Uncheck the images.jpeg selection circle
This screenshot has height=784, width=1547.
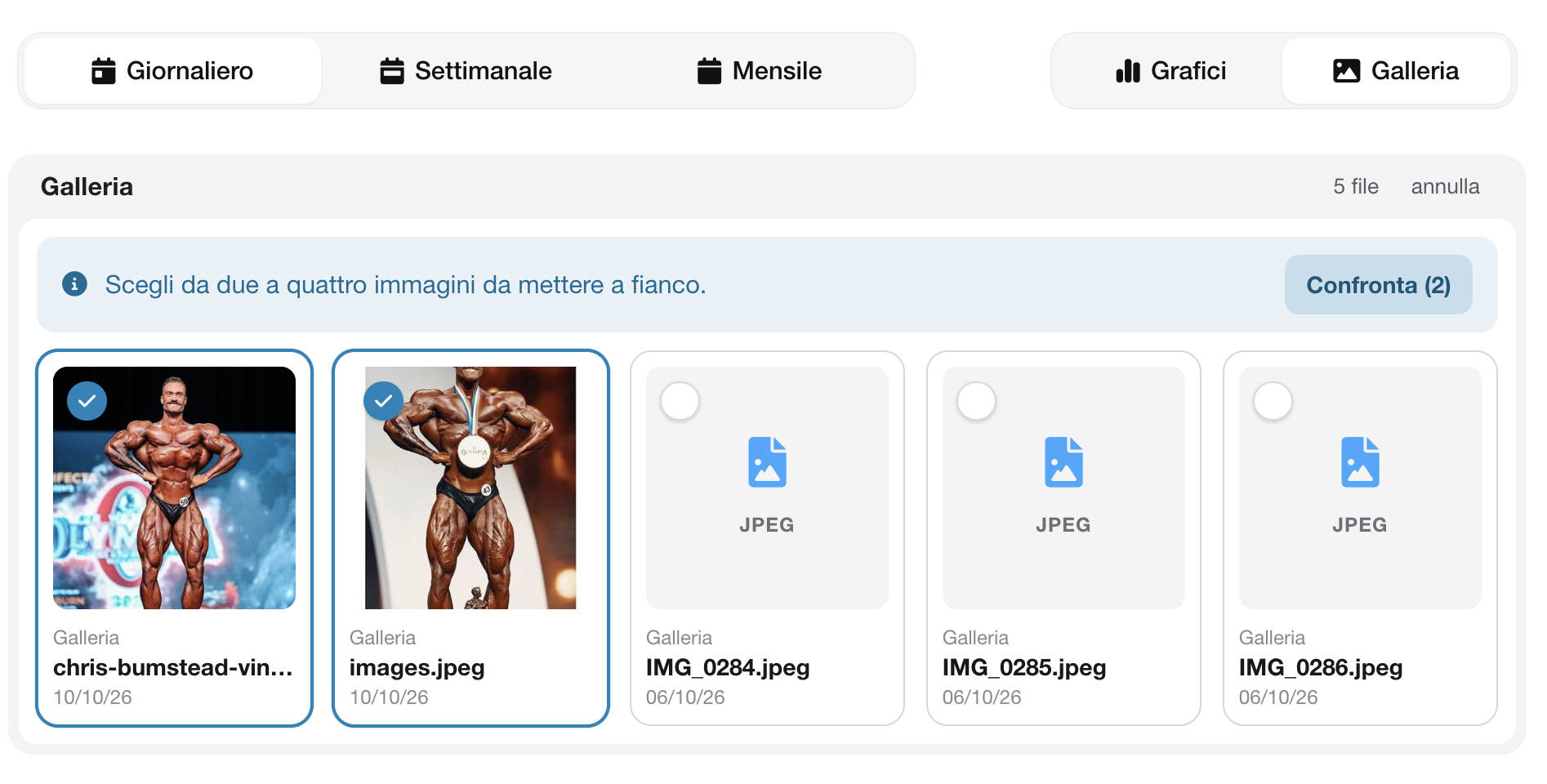tap(383, 401)
